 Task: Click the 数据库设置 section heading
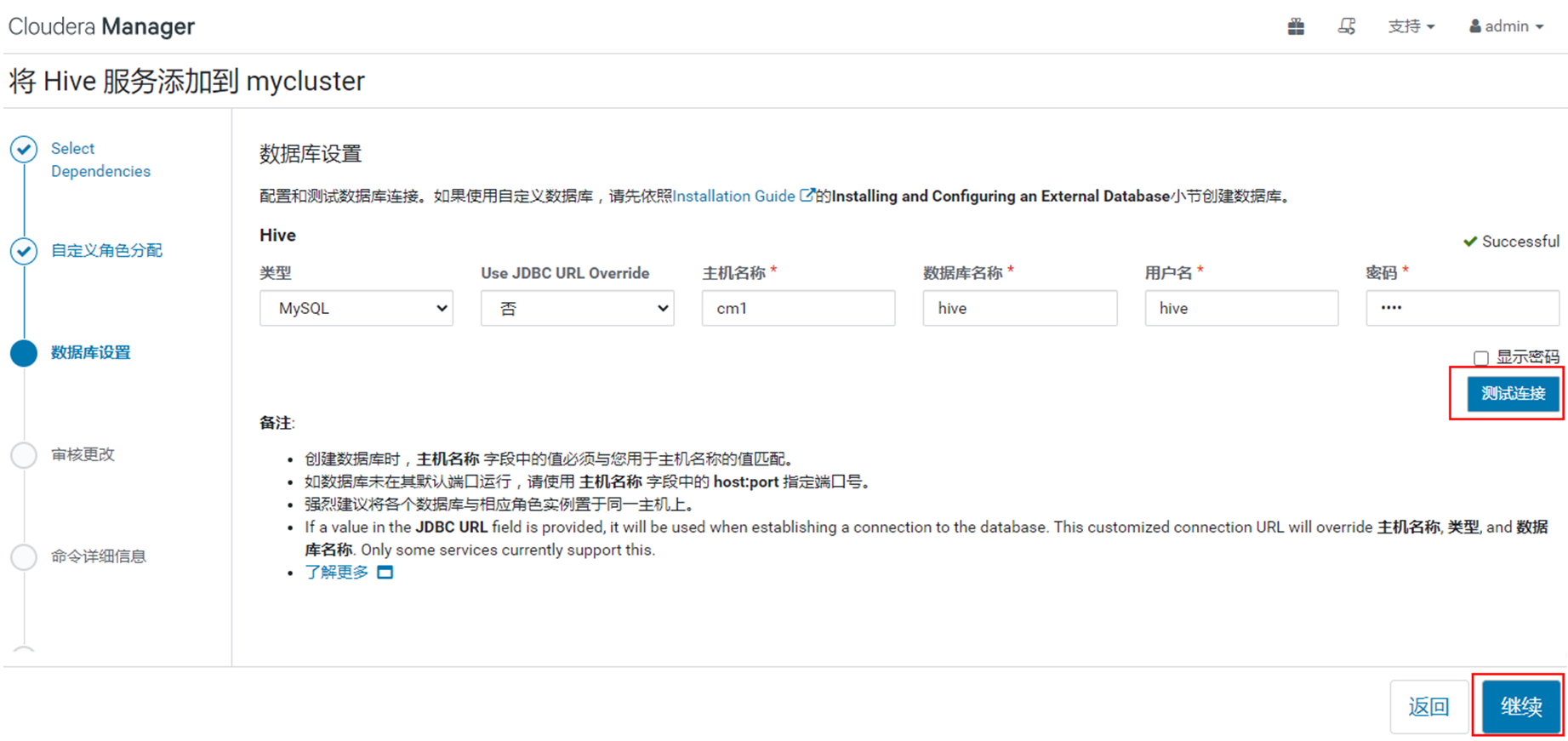[311, 154]
